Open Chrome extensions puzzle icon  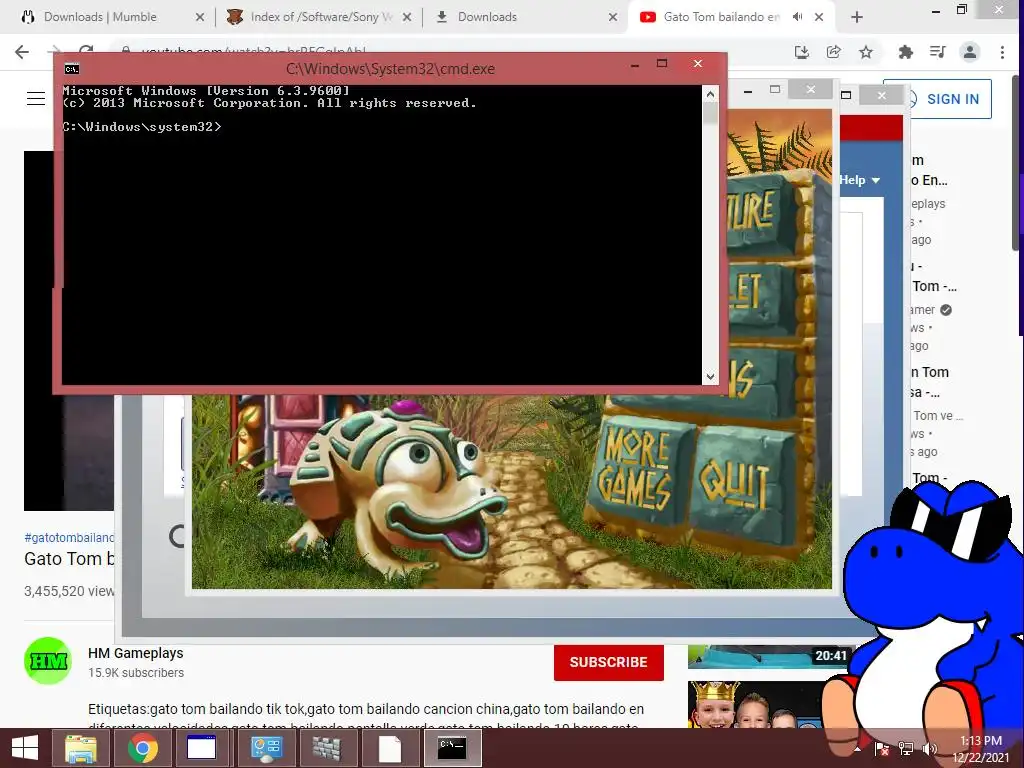pos(905,52)
